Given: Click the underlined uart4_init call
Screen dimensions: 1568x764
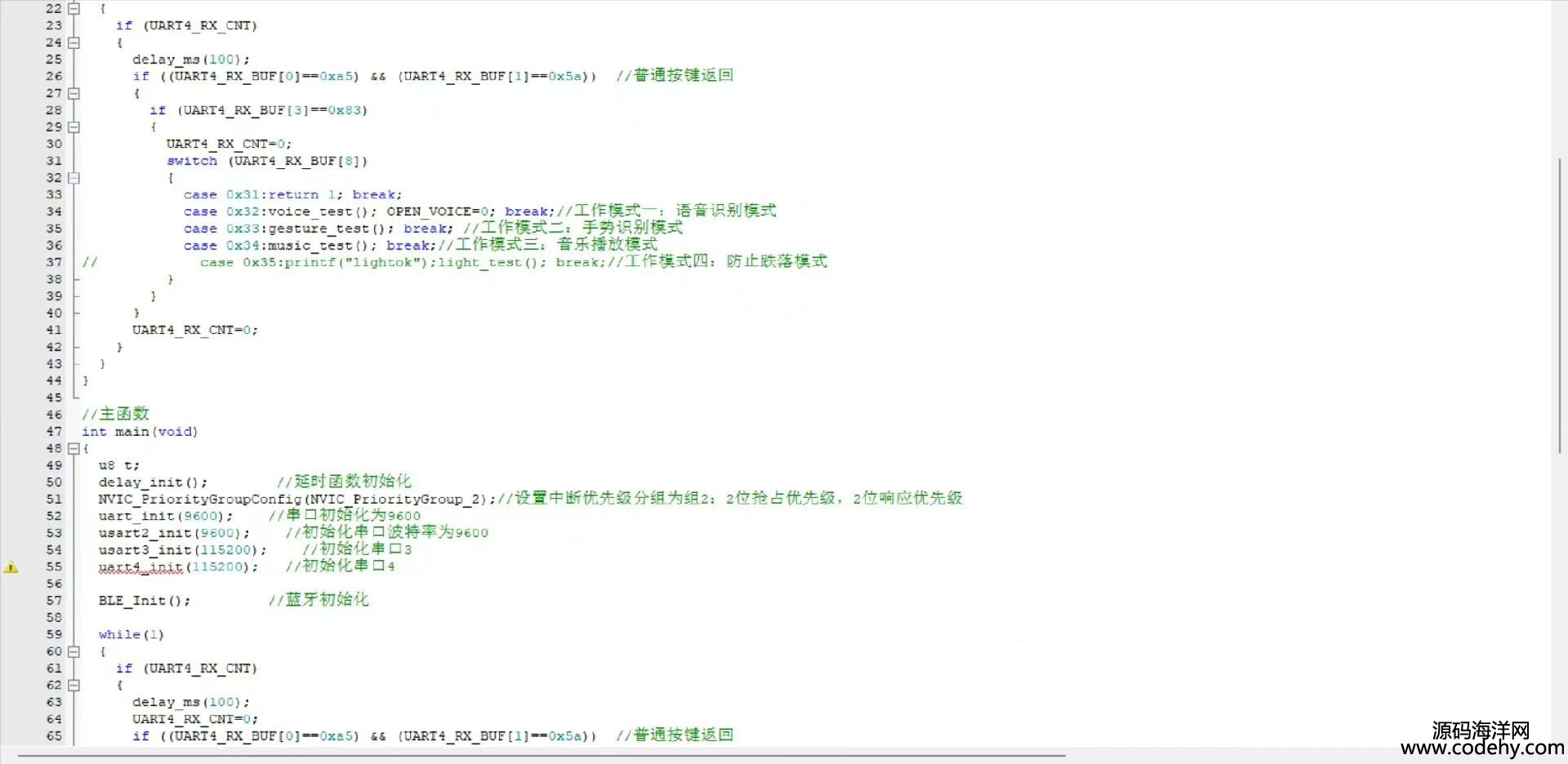Looking at the screenshot, I should tap(140, 567).
